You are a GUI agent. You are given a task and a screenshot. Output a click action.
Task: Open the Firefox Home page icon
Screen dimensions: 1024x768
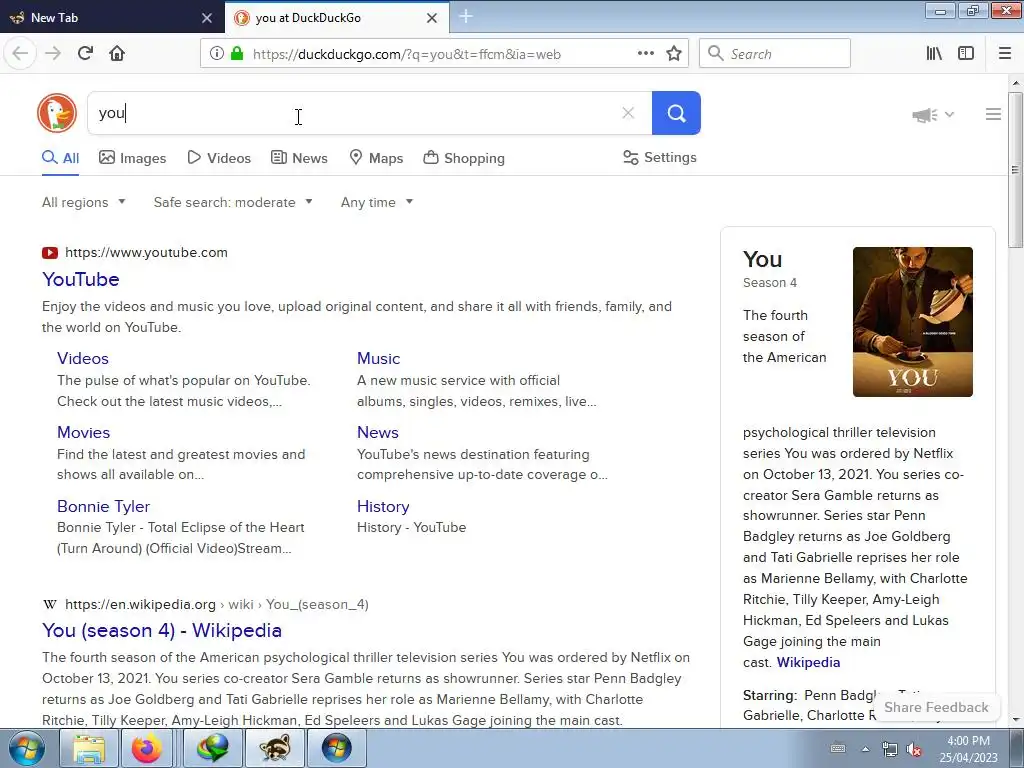(x=117, y=54)
